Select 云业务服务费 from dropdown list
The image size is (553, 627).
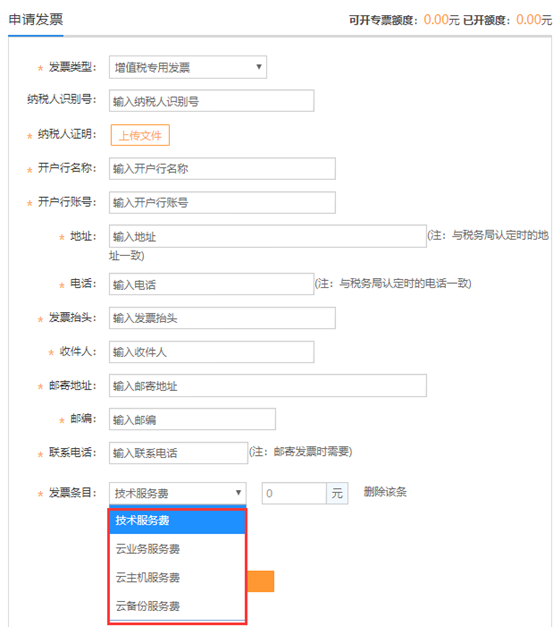177,549
